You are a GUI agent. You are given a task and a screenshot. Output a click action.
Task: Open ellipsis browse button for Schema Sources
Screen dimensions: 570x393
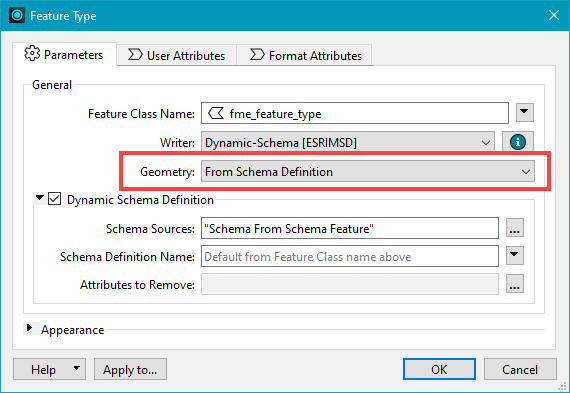point(515,228)
